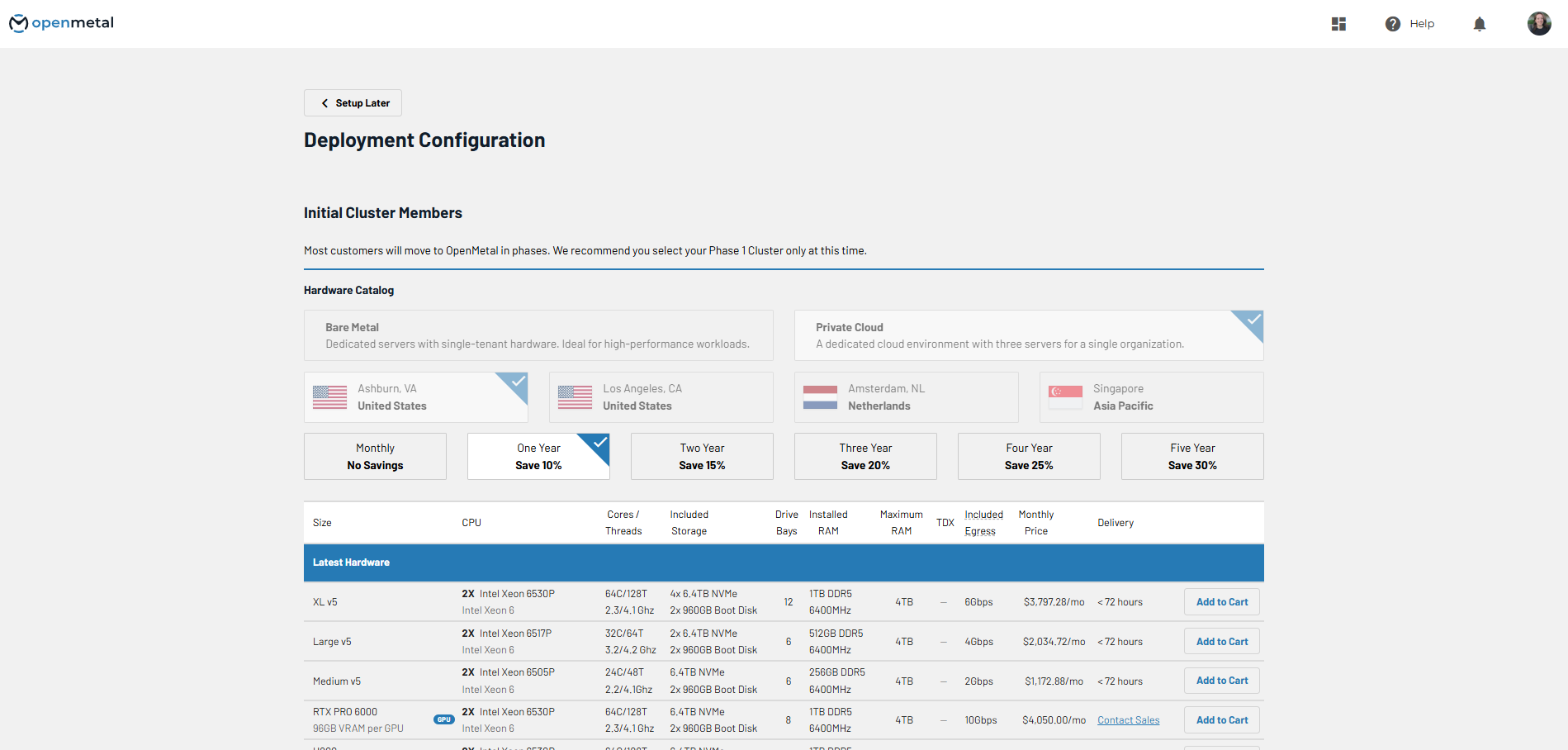Add Medium v5 to cart

1222,681
